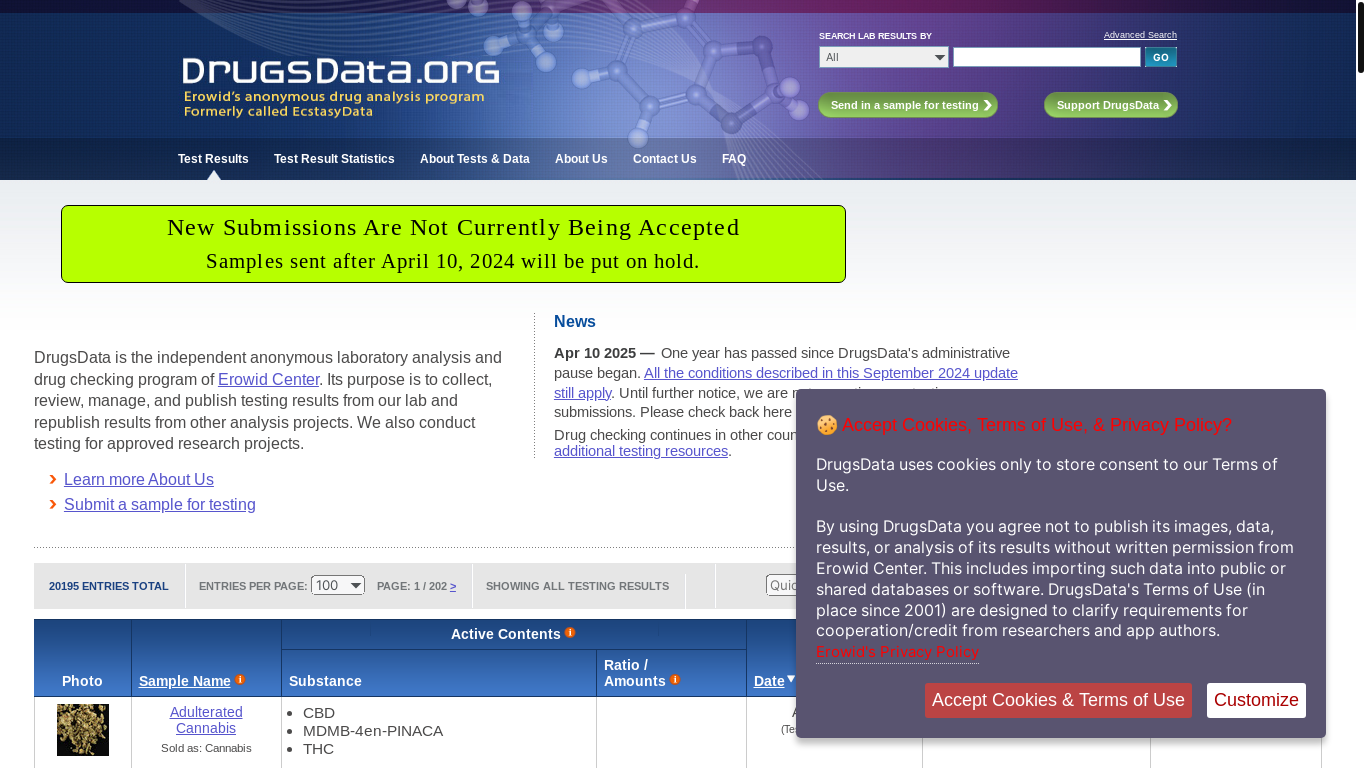Viewport: 1366px width, 768px height.
Task: Click Send in a sample for testing
Action: point(908,105)
